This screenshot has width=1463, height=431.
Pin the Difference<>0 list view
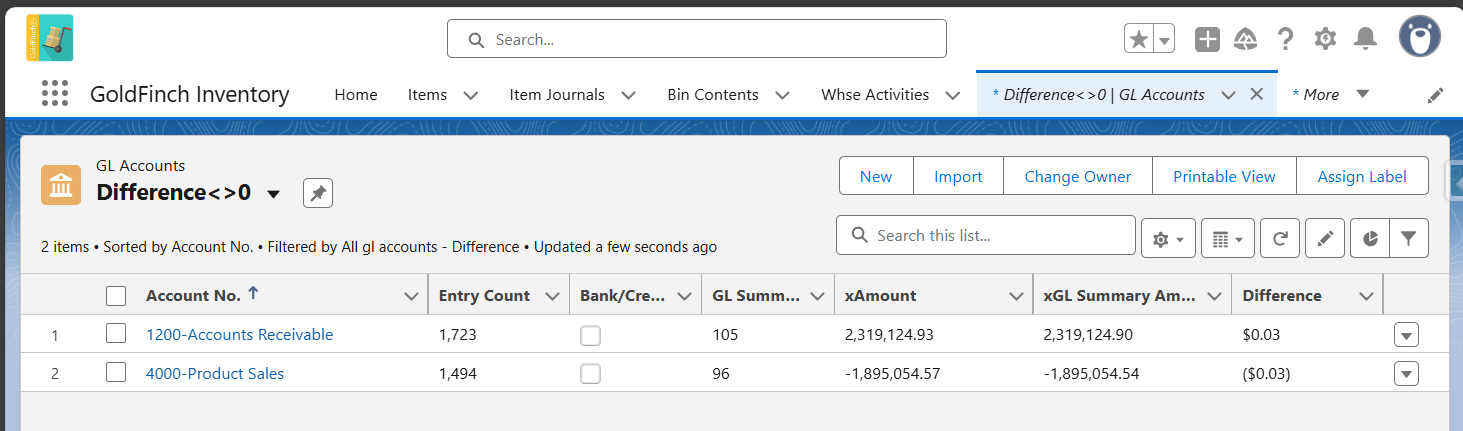(318, 193)
